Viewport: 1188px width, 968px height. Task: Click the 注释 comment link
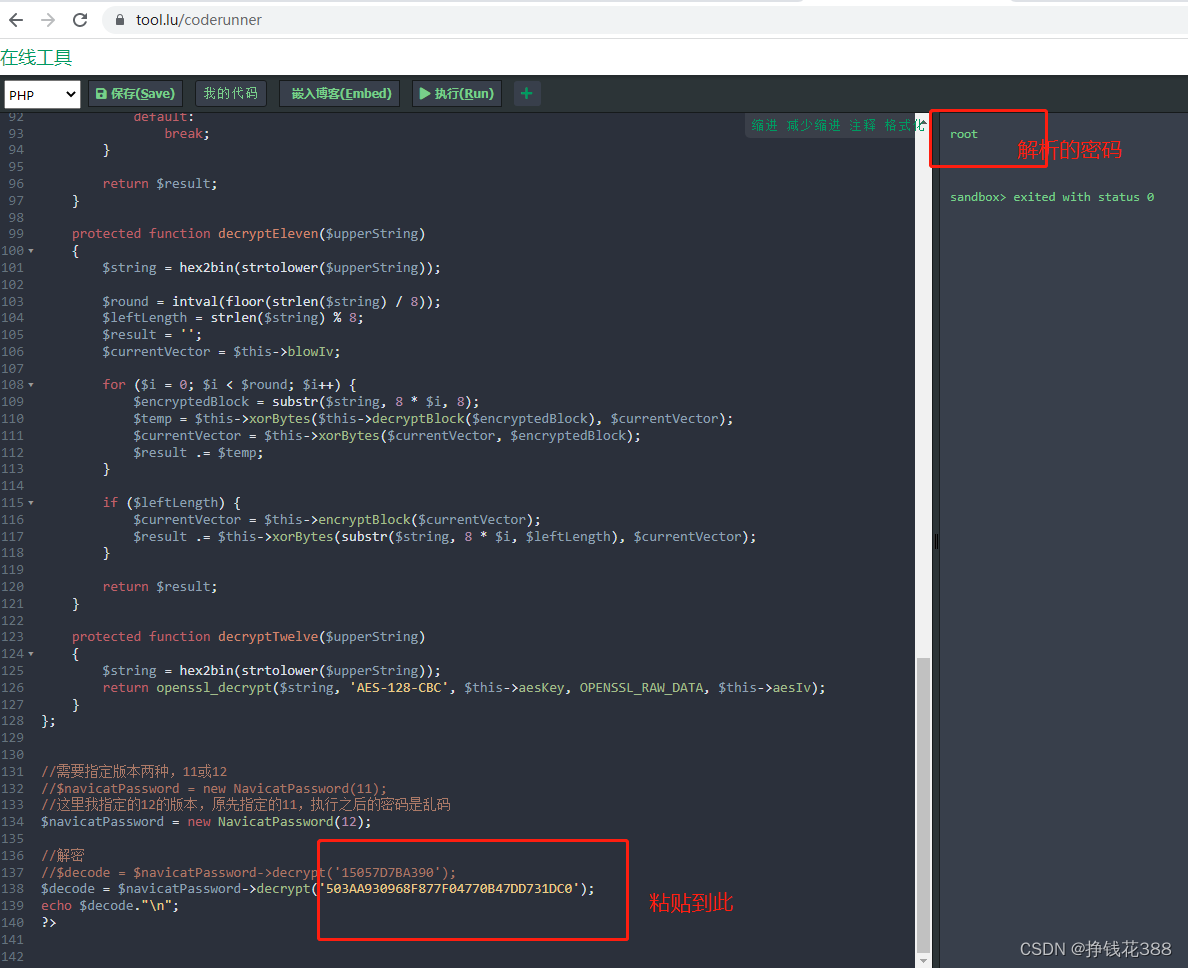[x=862, y=125]
